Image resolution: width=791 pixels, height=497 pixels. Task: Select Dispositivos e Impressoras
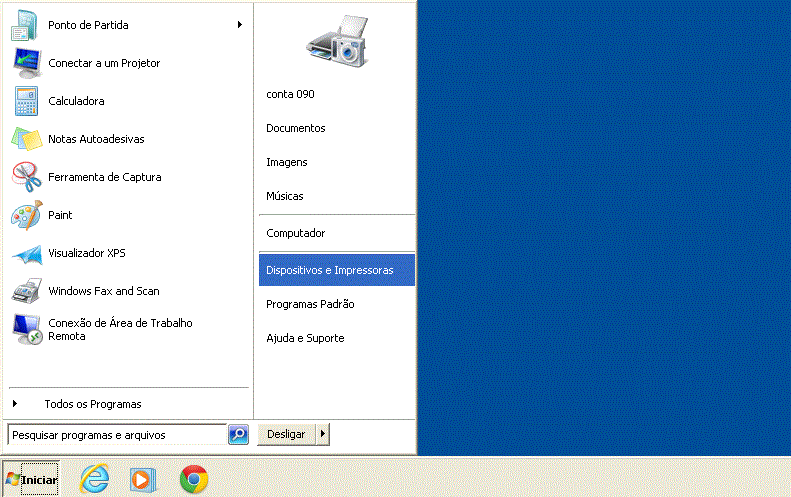point(337,270)
